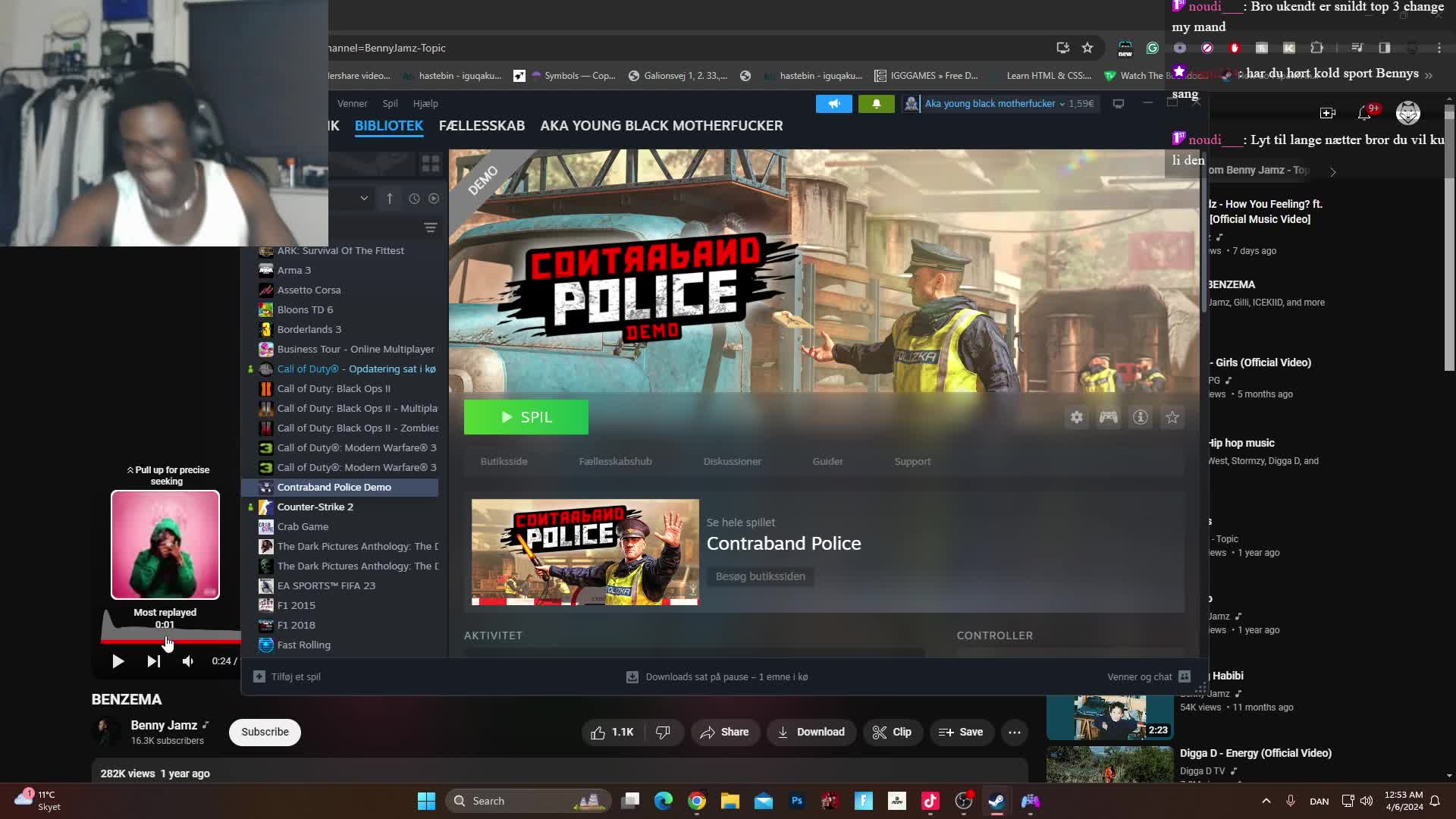The image size is (1456, 819).
Task: Click Besøg butikssiden button
Action: (760, 576)
